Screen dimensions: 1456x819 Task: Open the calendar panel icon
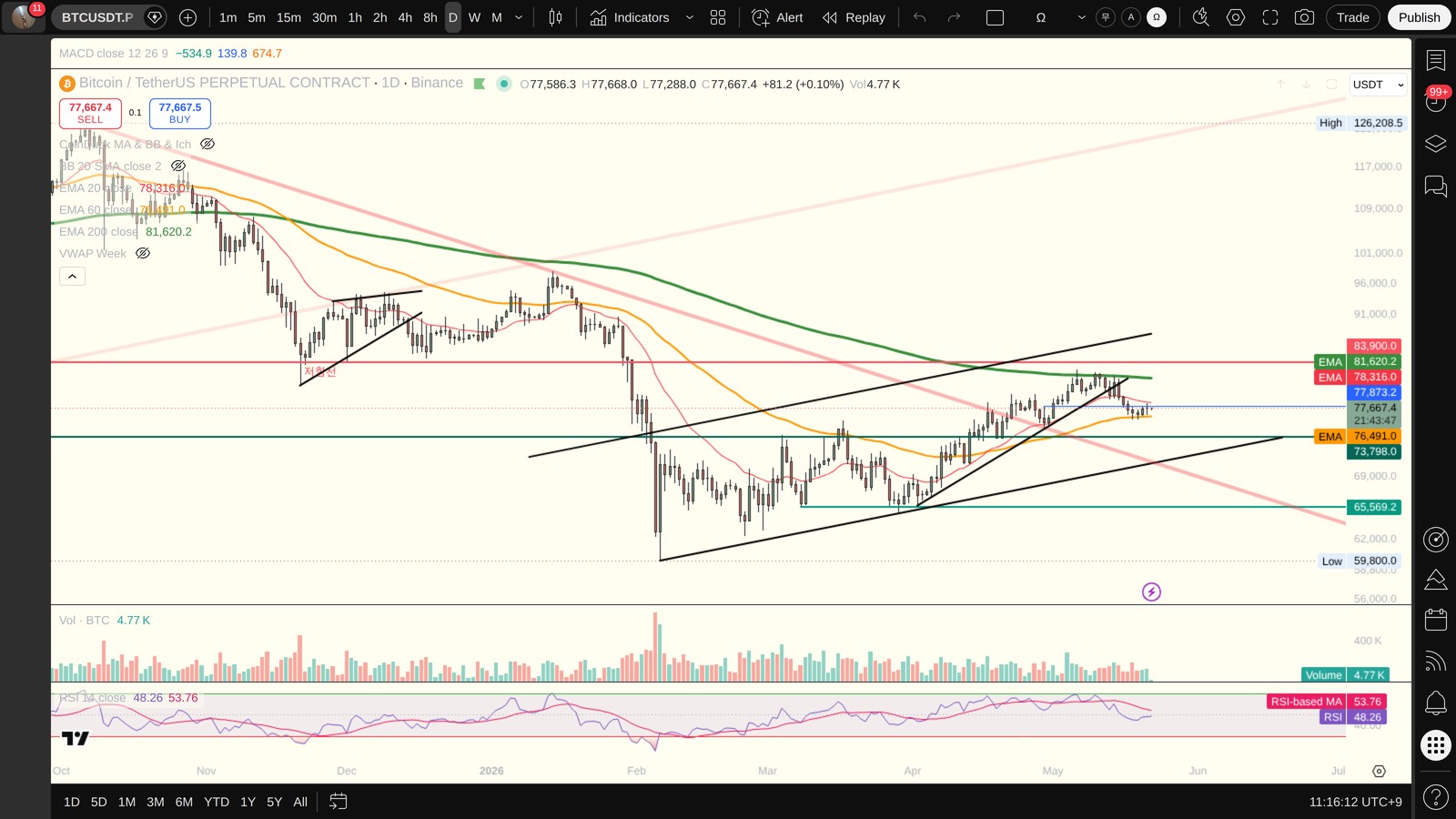tap(1435, 620)
